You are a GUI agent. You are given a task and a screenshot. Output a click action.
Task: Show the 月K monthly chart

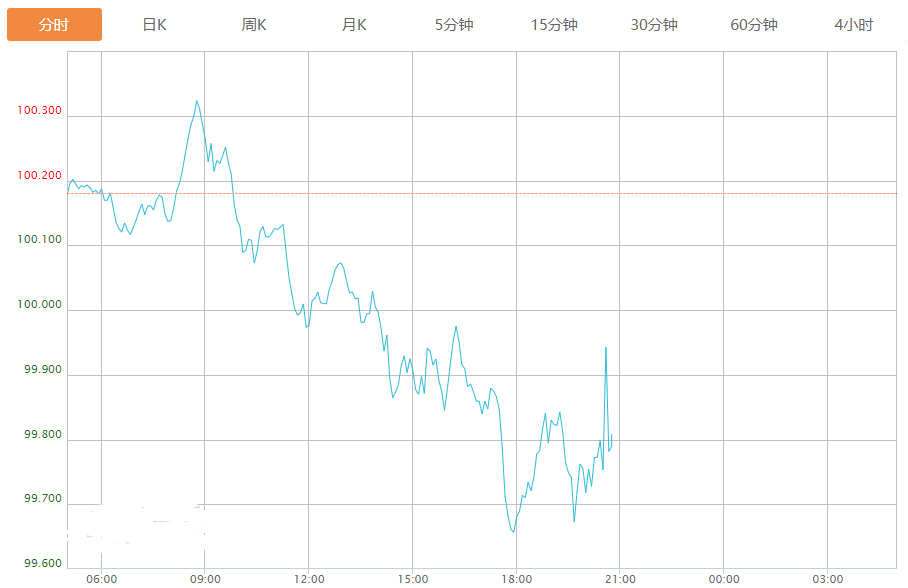354,25
